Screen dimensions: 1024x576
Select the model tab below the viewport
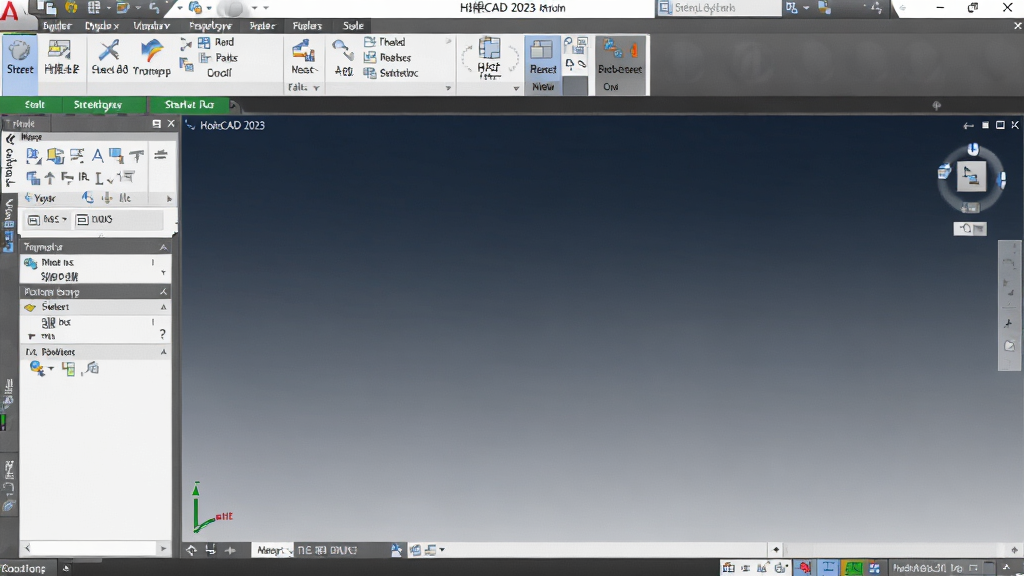coord(271,551)
